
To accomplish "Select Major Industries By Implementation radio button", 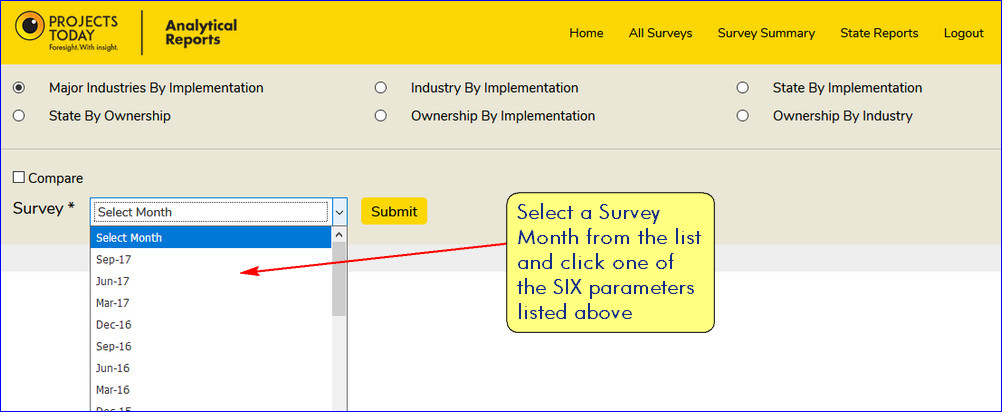I will (x=19, y=88).
